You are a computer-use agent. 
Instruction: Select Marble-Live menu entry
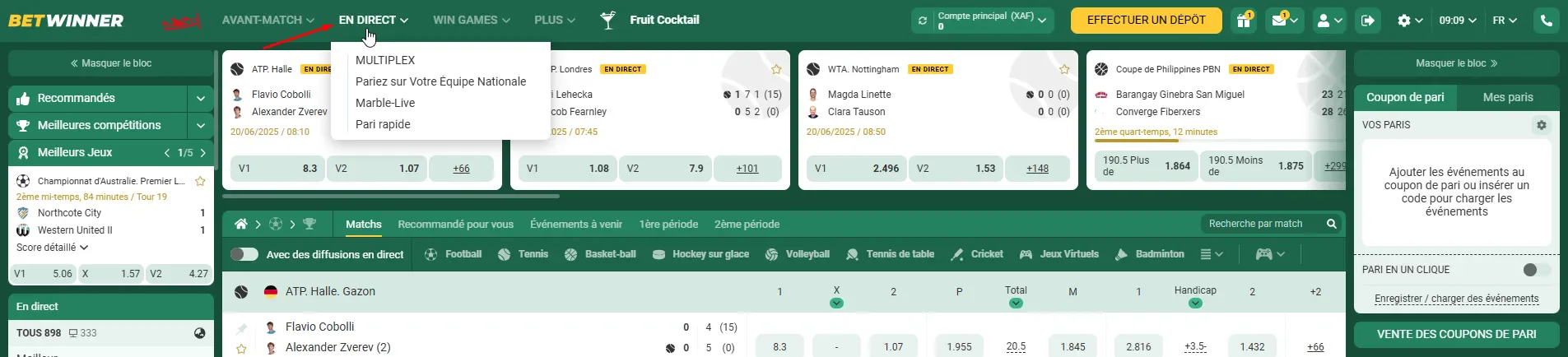[385, 103]
